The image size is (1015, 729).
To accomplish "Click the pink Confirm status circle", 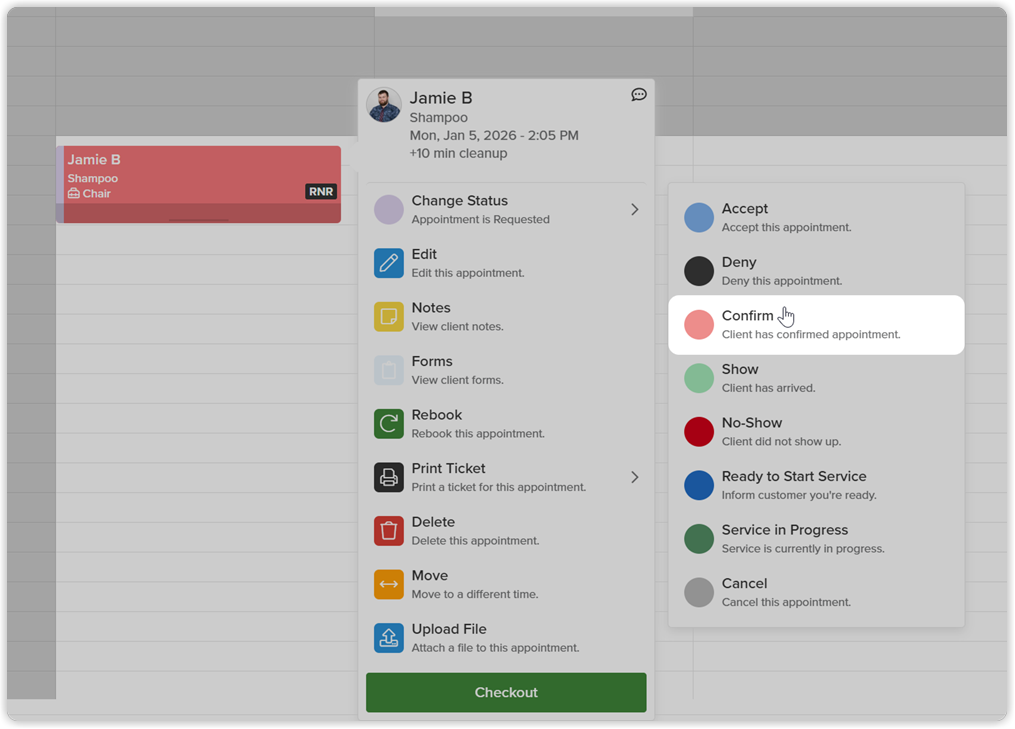I will [698, 325].
